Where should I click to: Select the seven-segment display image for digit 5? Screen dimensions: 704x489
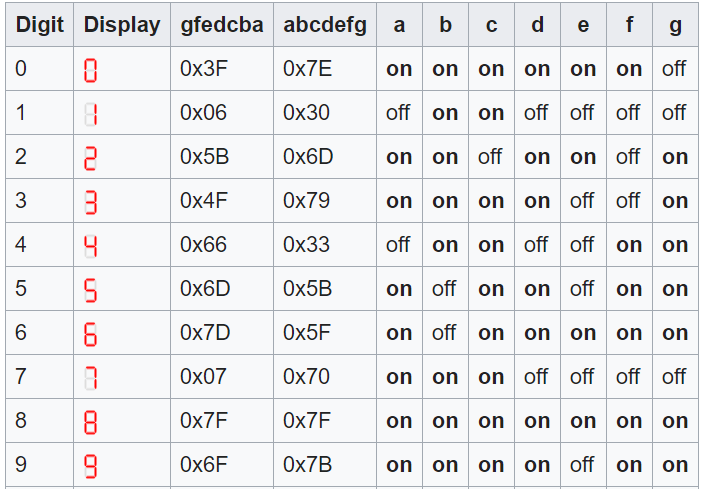(91, 290)
